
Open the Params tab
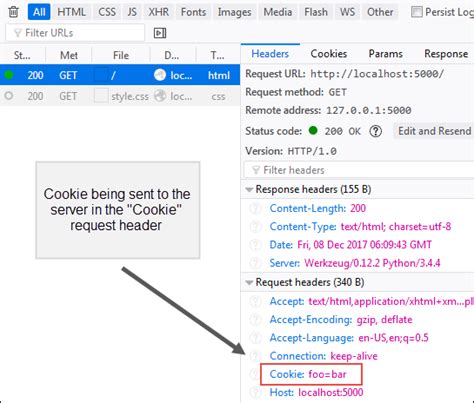(385, 54)
